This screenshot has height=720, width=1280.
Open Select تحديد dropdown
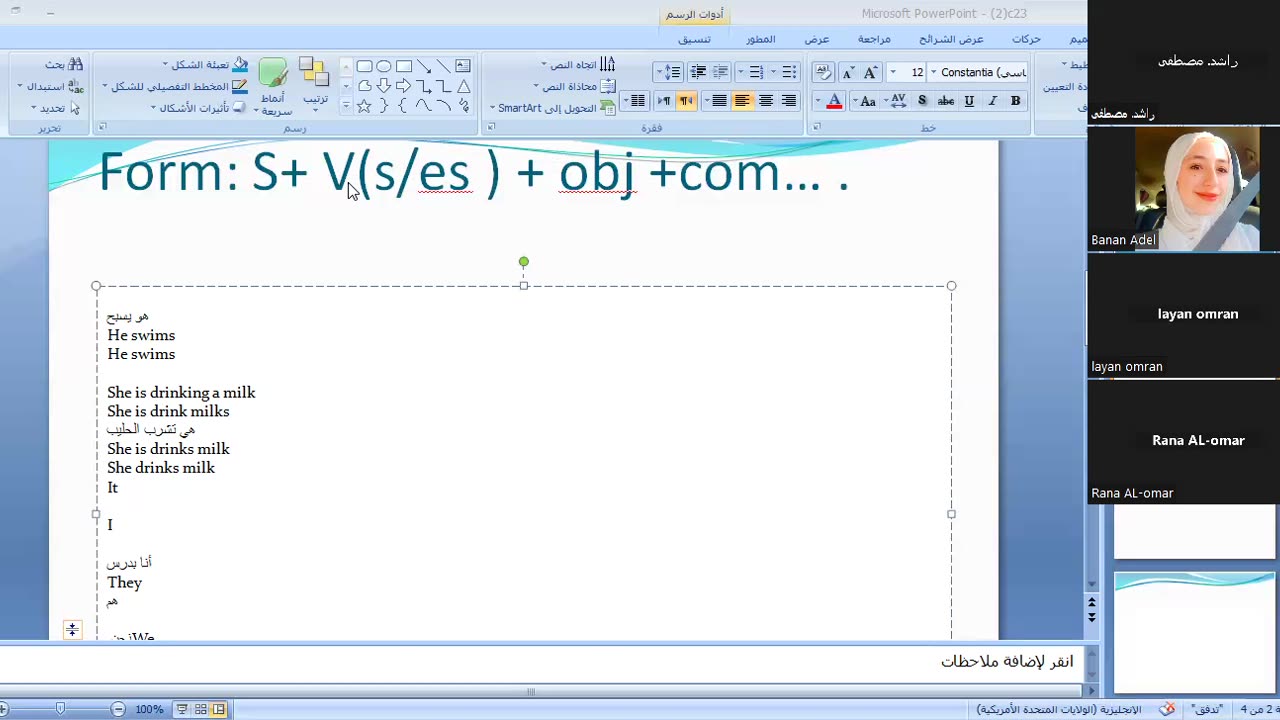pyautogui.click(x=56, y=108)
